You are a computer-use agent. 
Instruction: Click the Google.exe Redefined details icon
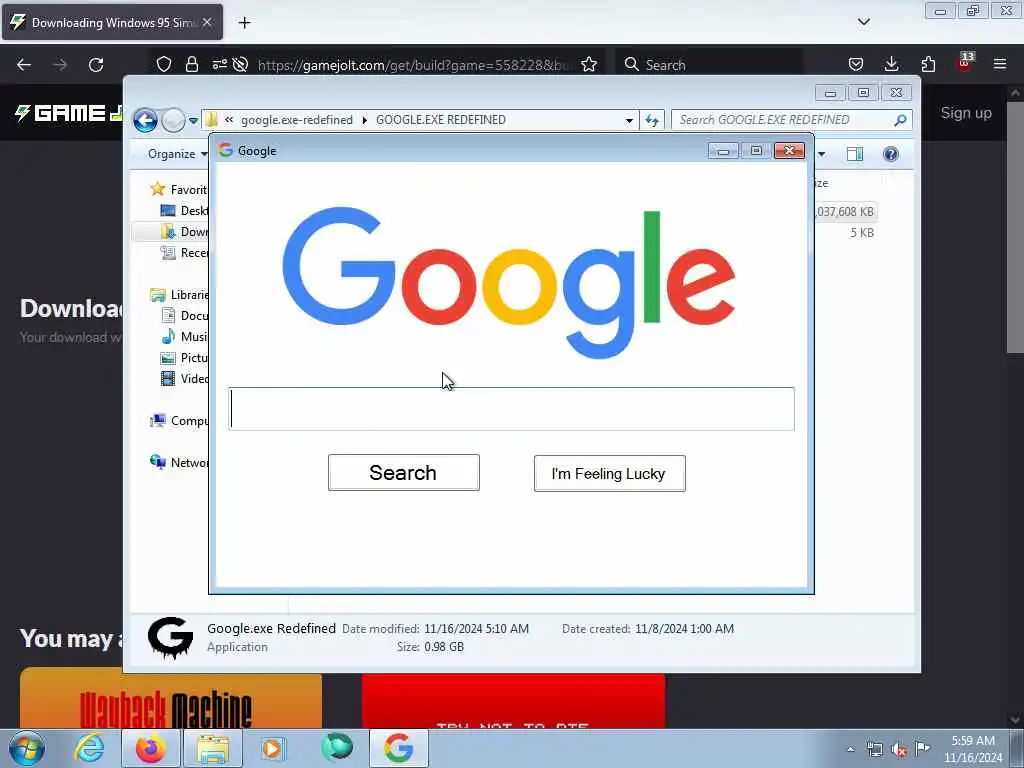click(x=170, y=637)
